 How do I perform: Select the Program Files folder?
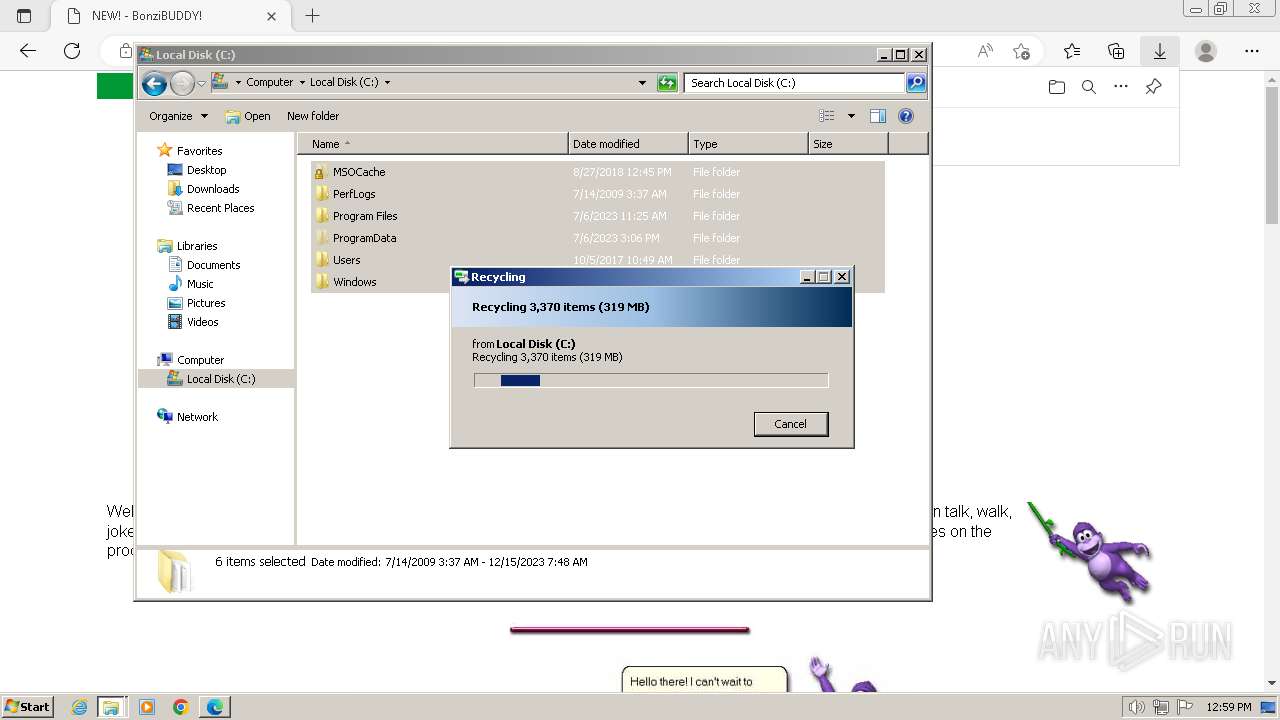(x=598, y=216)
